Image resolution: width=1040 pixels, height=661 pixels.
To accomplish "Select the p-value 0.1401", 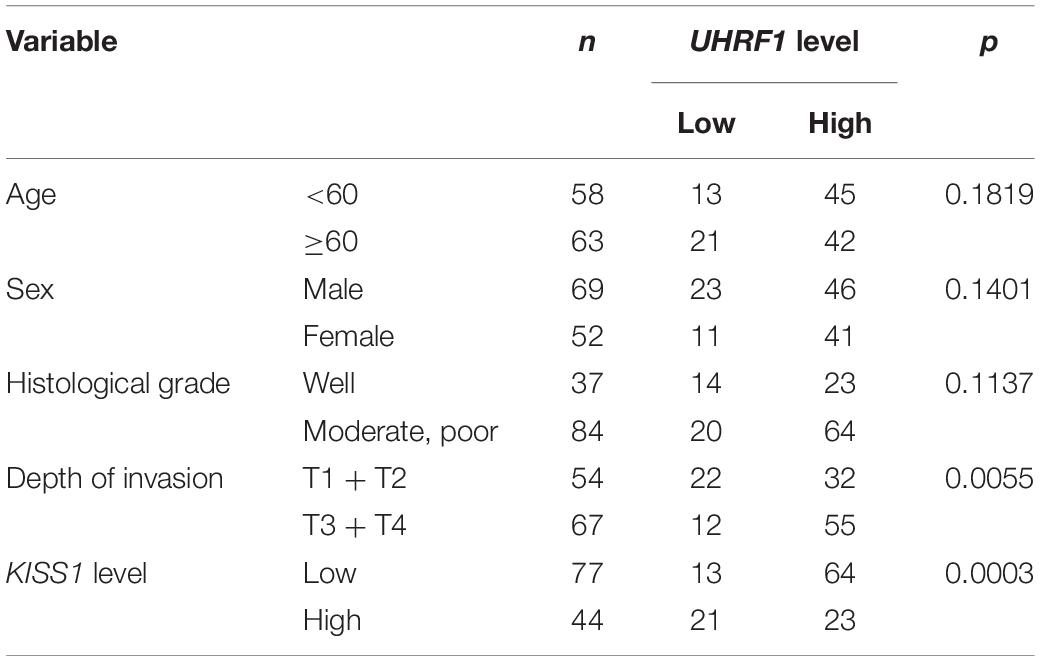I will point(988,289).
